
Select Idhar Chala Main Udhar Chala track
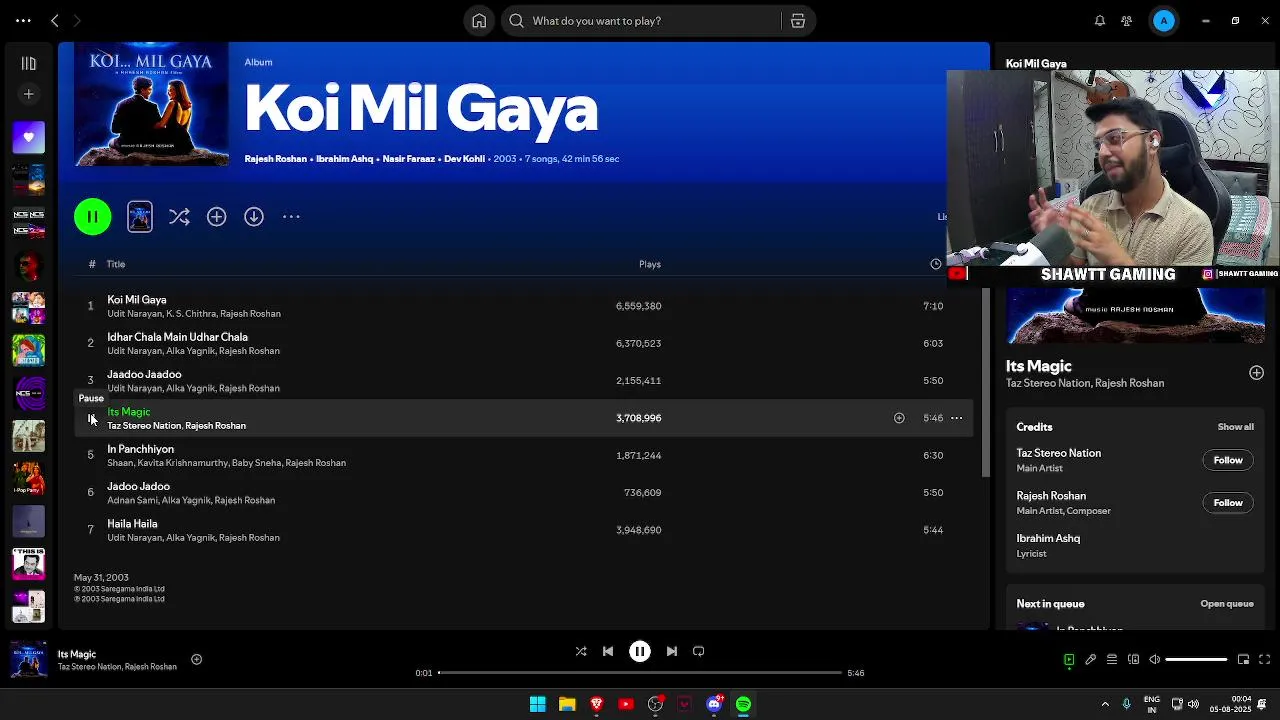tap(523, 343)
